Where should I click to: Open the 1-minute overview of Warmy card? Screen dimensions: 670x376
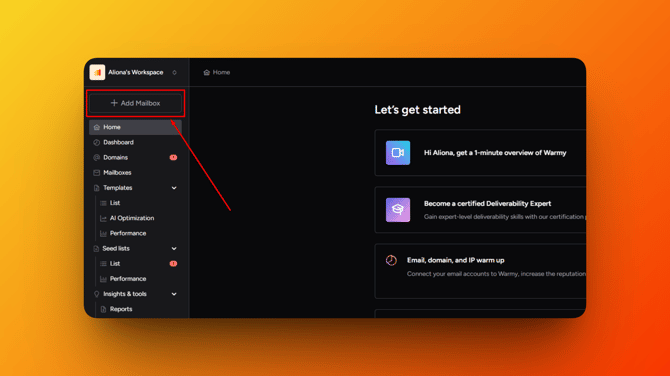click(x=480, y=153)
